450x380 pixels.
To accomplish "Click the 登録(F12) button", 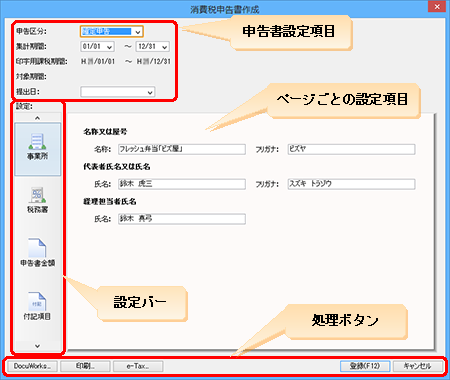I will tap(365, 366).
